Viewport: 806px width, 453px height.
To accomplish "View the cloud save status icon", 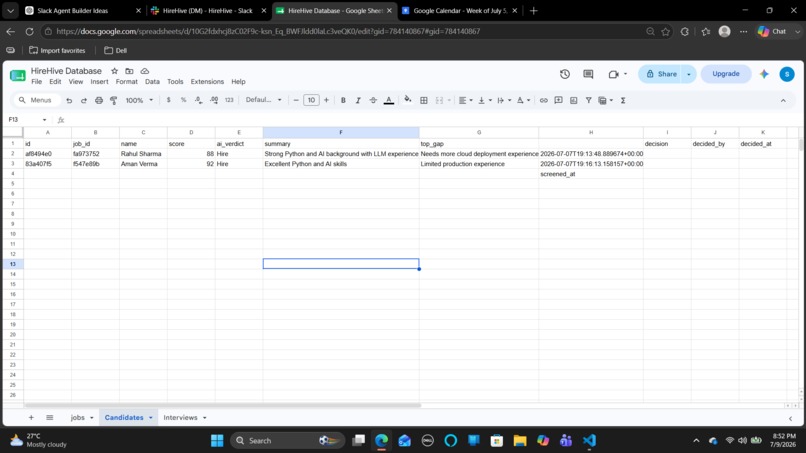I will (145, 71).
